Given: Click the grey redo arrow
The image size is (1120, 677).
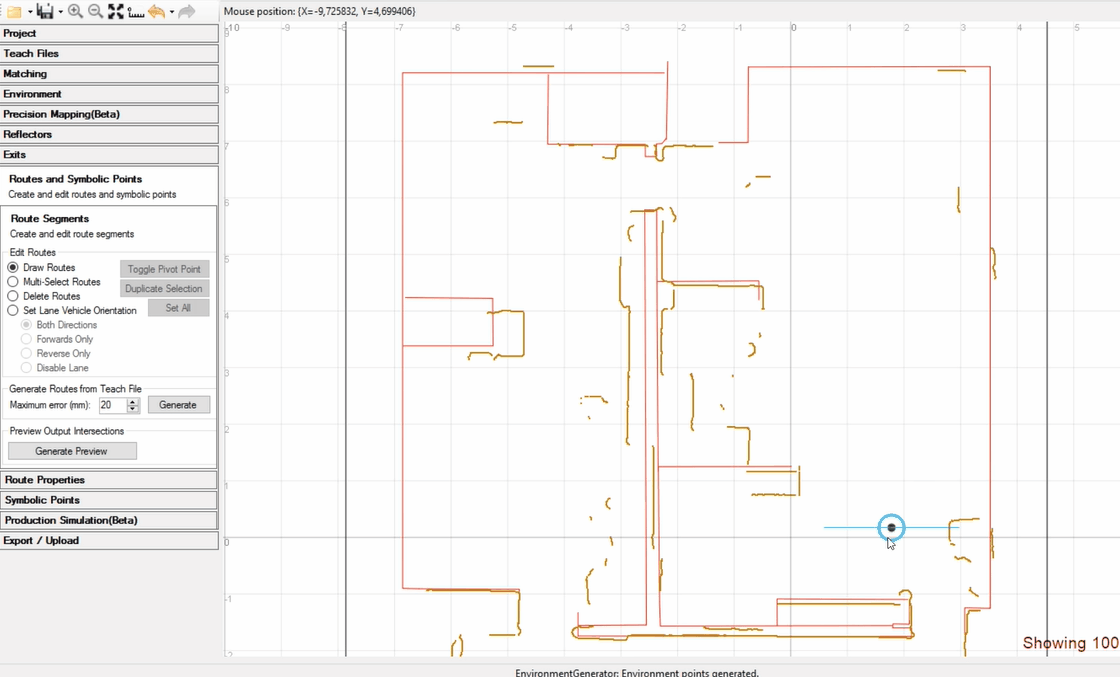Looking at the screenshot, I should pyautogui.click(x=186, y=11).
